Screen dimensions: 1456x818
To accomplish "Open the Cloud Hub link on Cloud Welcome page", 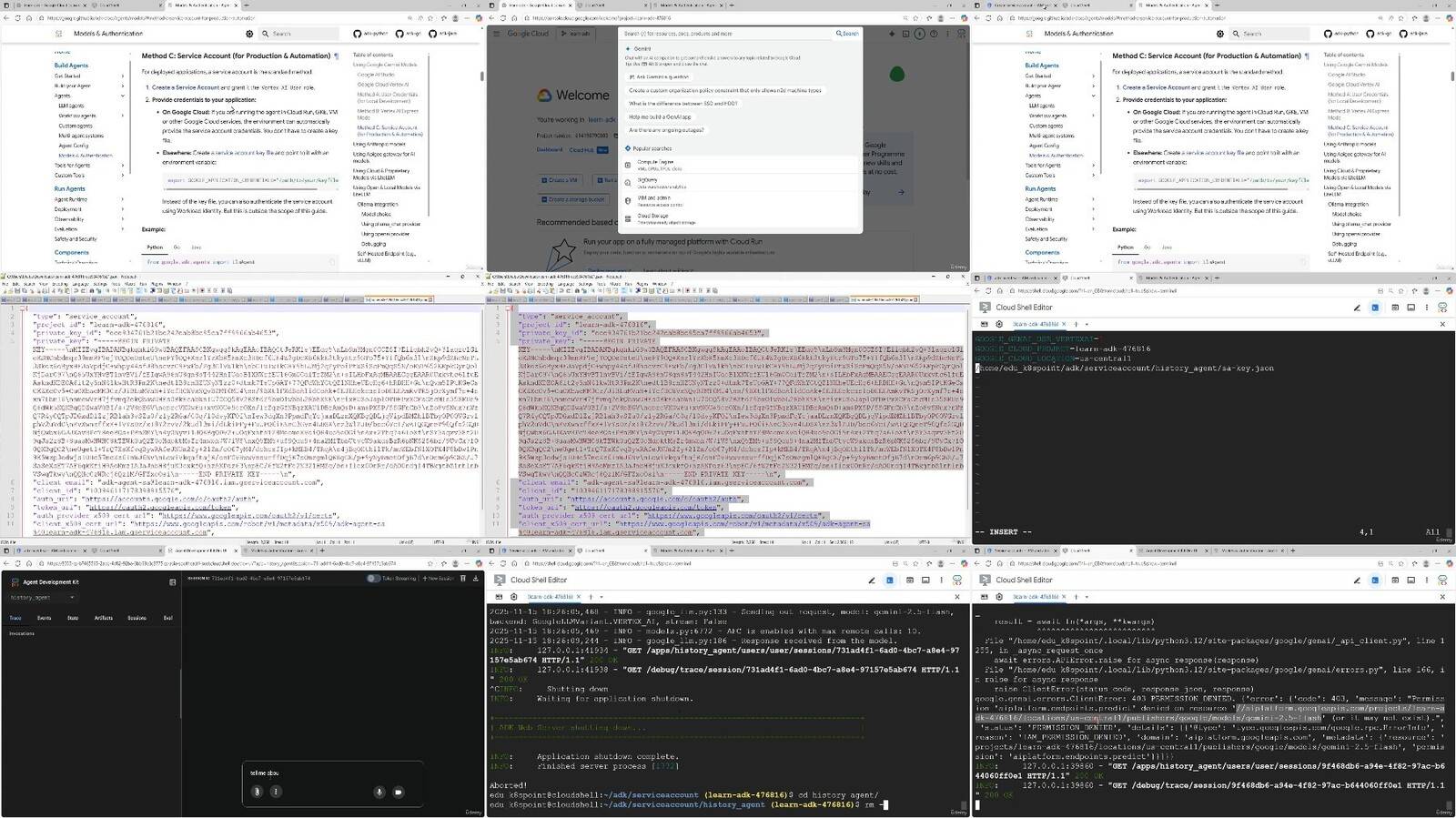I will pos(581,149).
